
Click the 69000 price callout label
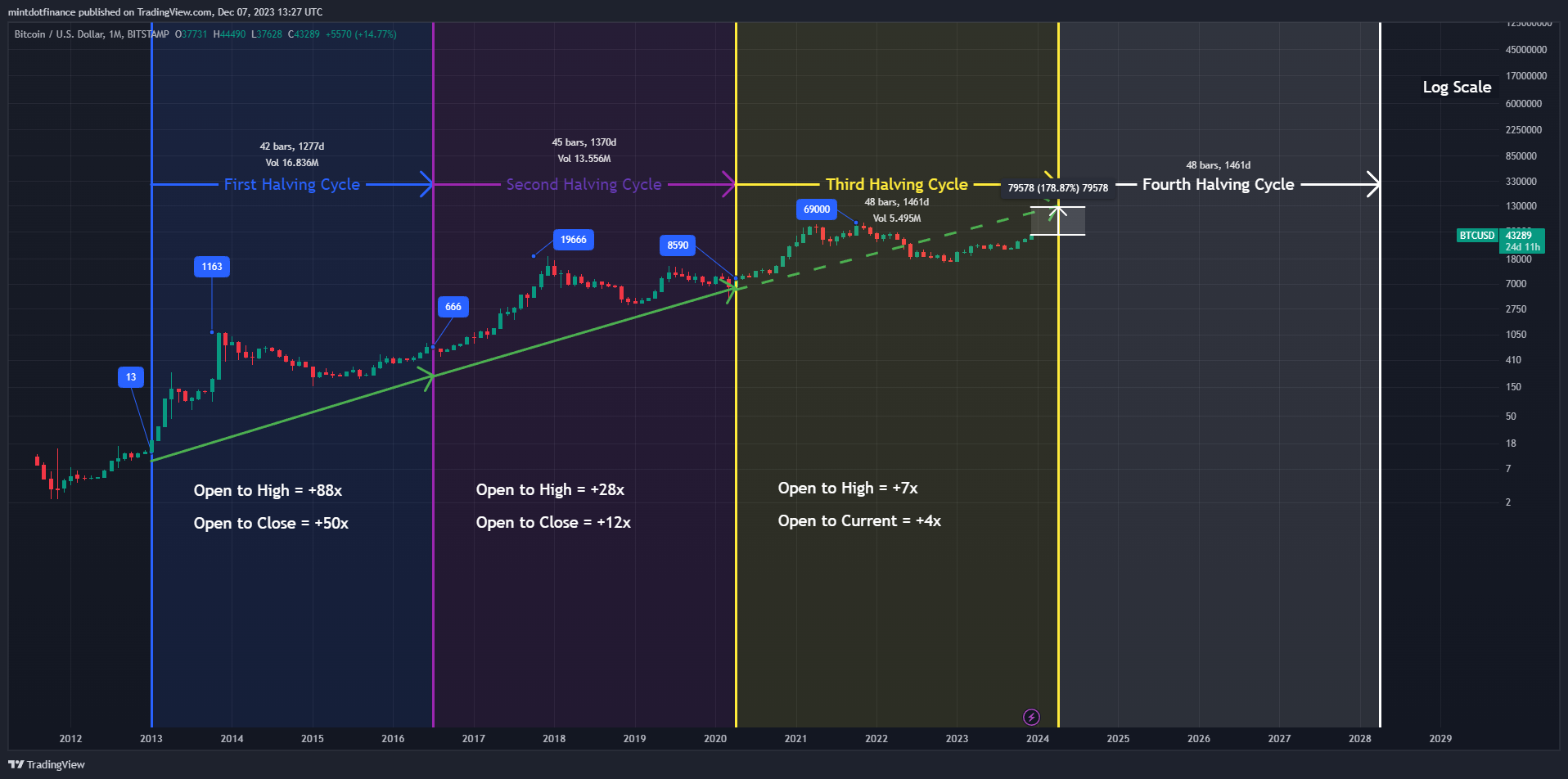coord(817,209)
